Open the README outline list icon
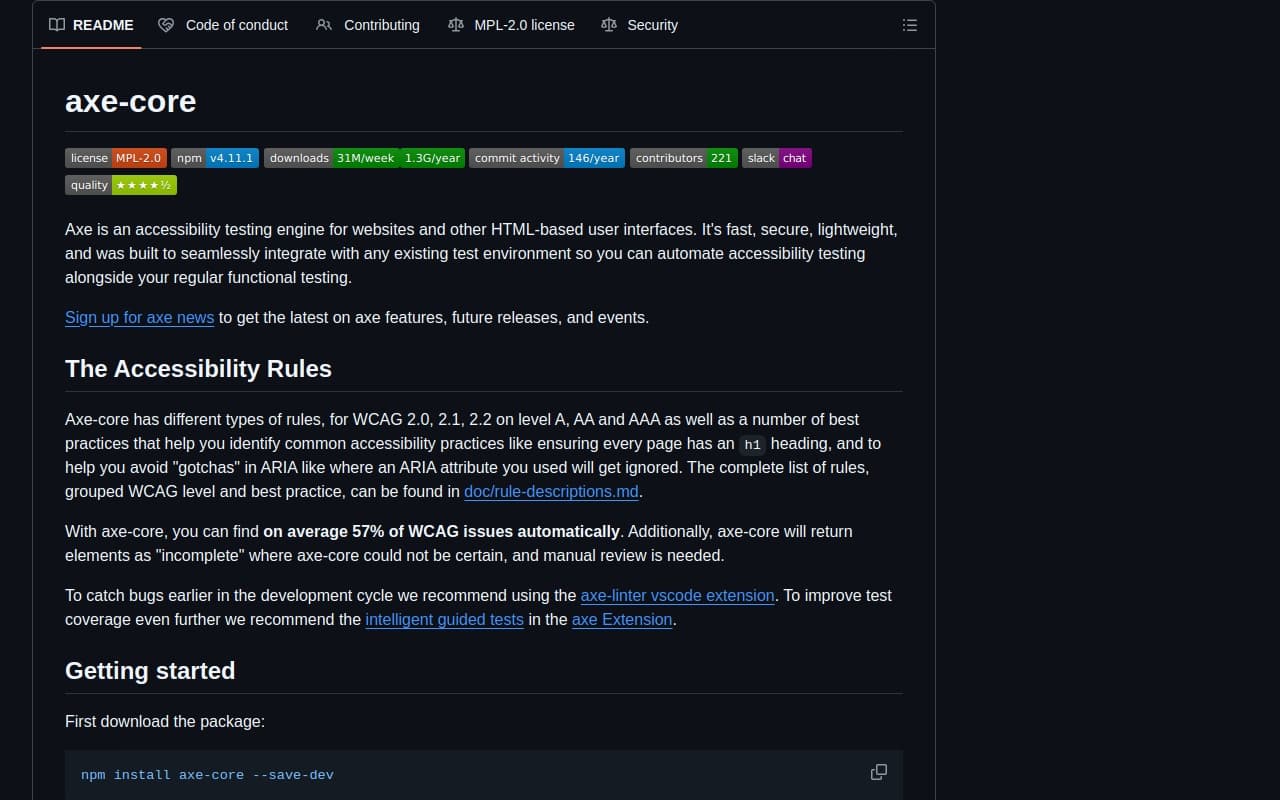 pos(909,25)
